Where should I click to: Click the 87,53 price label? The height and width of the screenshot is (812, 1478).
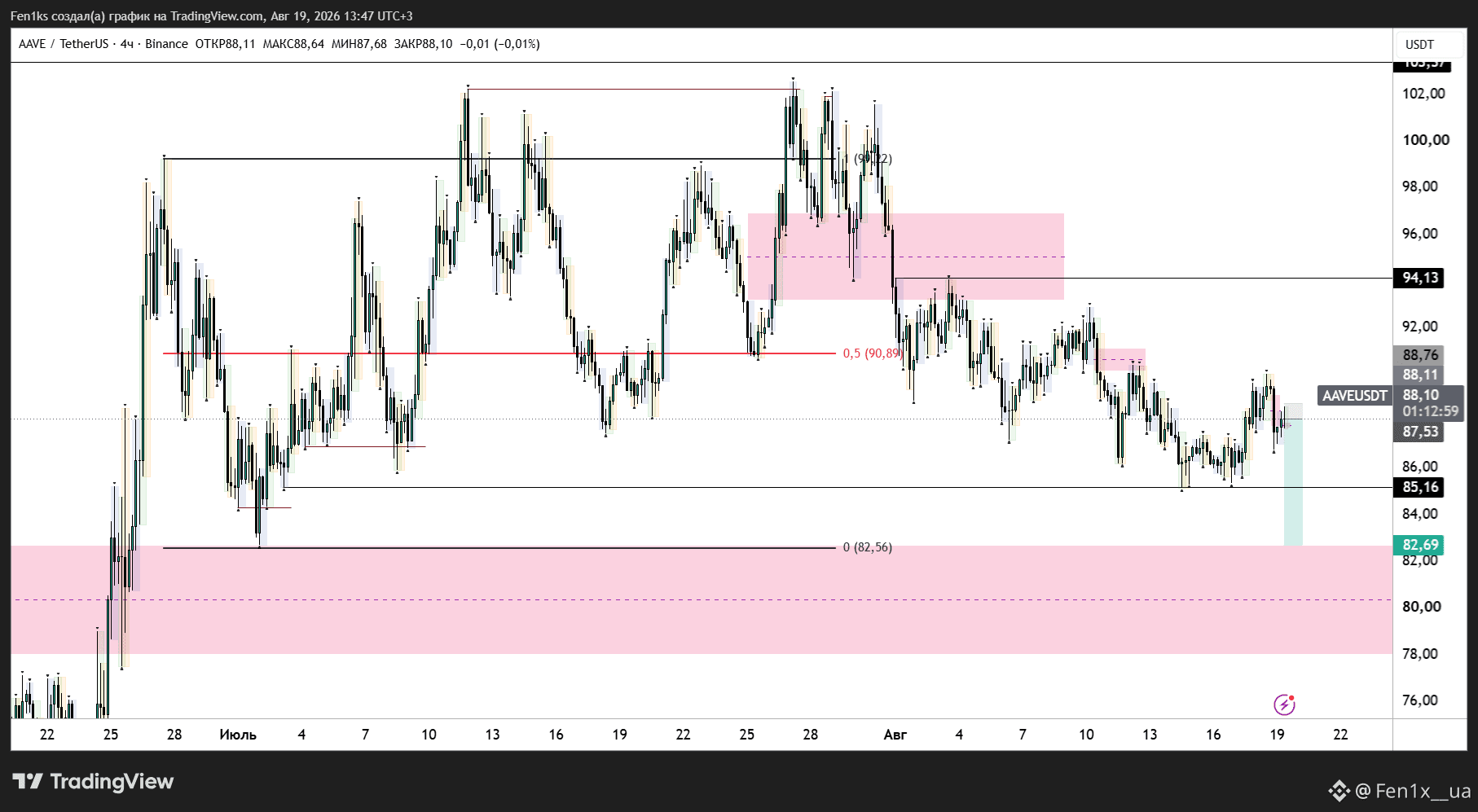[1420, 432]
